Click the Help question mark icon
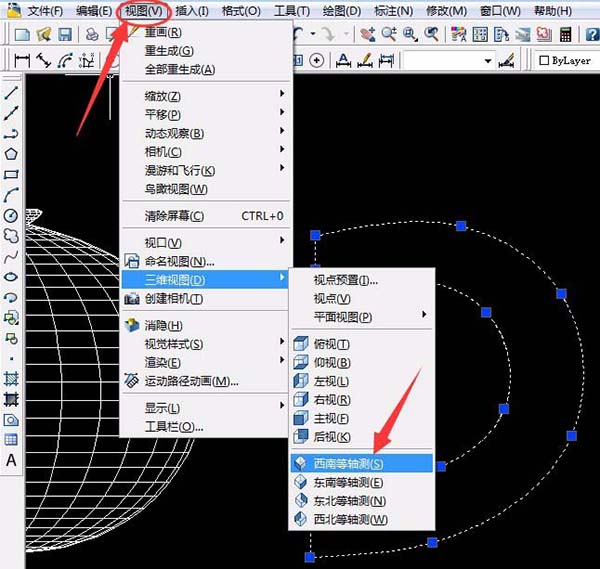The height and width of the screenshot is (569, 600). [592, 35]
